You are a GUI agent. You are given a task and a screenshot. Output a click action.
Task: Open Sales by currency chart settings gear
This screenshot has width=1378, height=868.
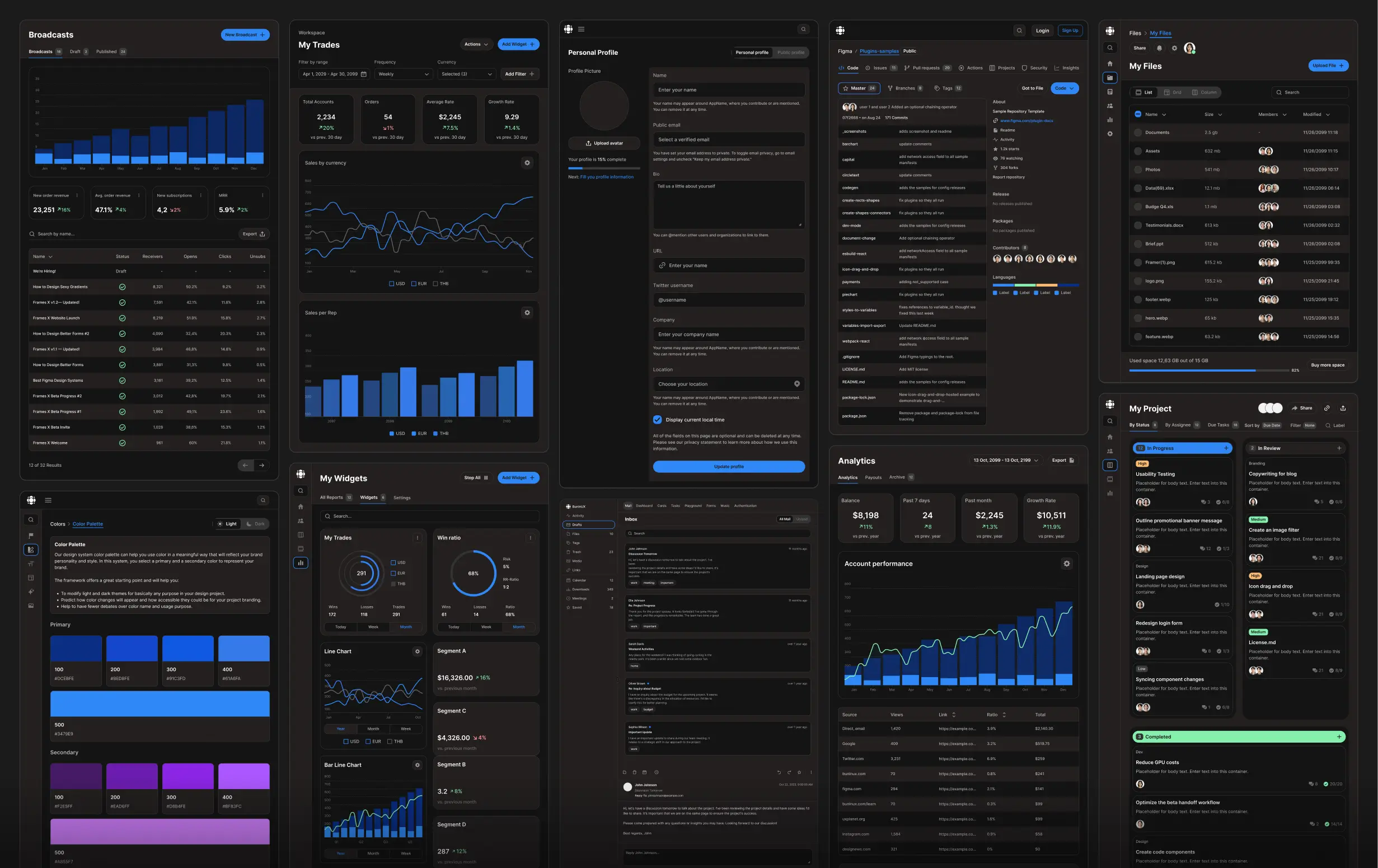527,163
